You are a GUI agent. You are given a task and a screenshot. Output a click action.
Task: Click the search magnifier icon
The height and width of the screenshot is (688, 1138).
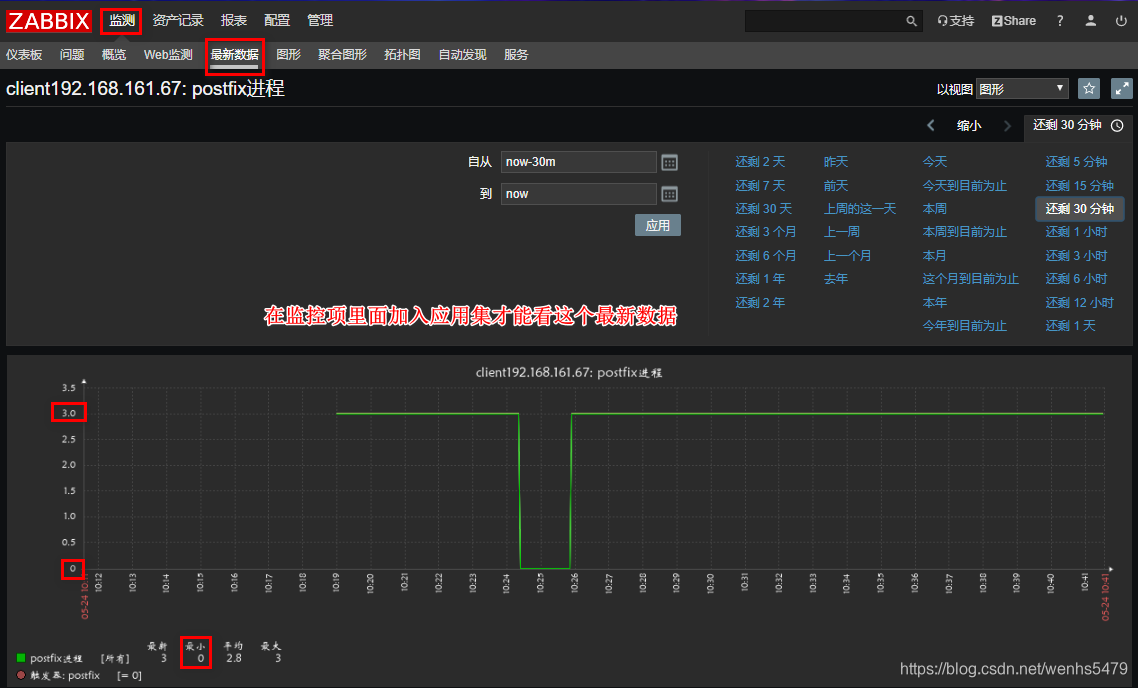tap(912, 21)
